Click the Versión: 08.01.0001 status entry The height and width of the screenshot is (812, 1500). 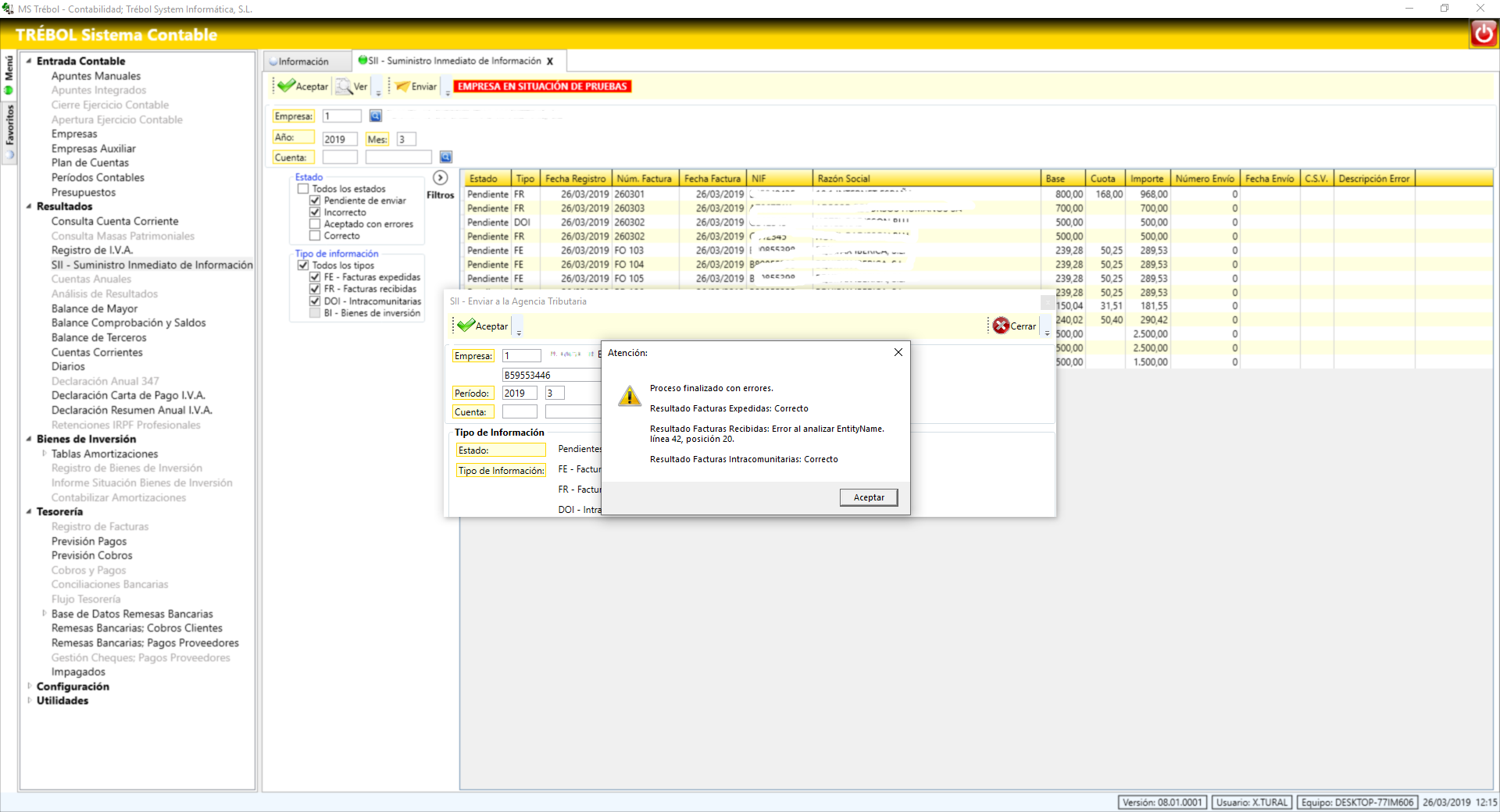[x=1162, y=802]
